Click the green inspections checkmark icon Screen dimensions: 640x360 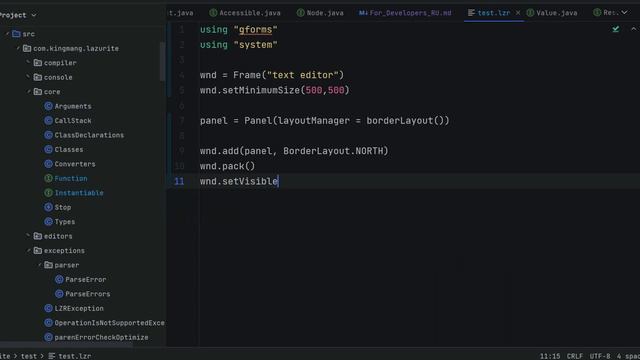[x=616, y=29]
